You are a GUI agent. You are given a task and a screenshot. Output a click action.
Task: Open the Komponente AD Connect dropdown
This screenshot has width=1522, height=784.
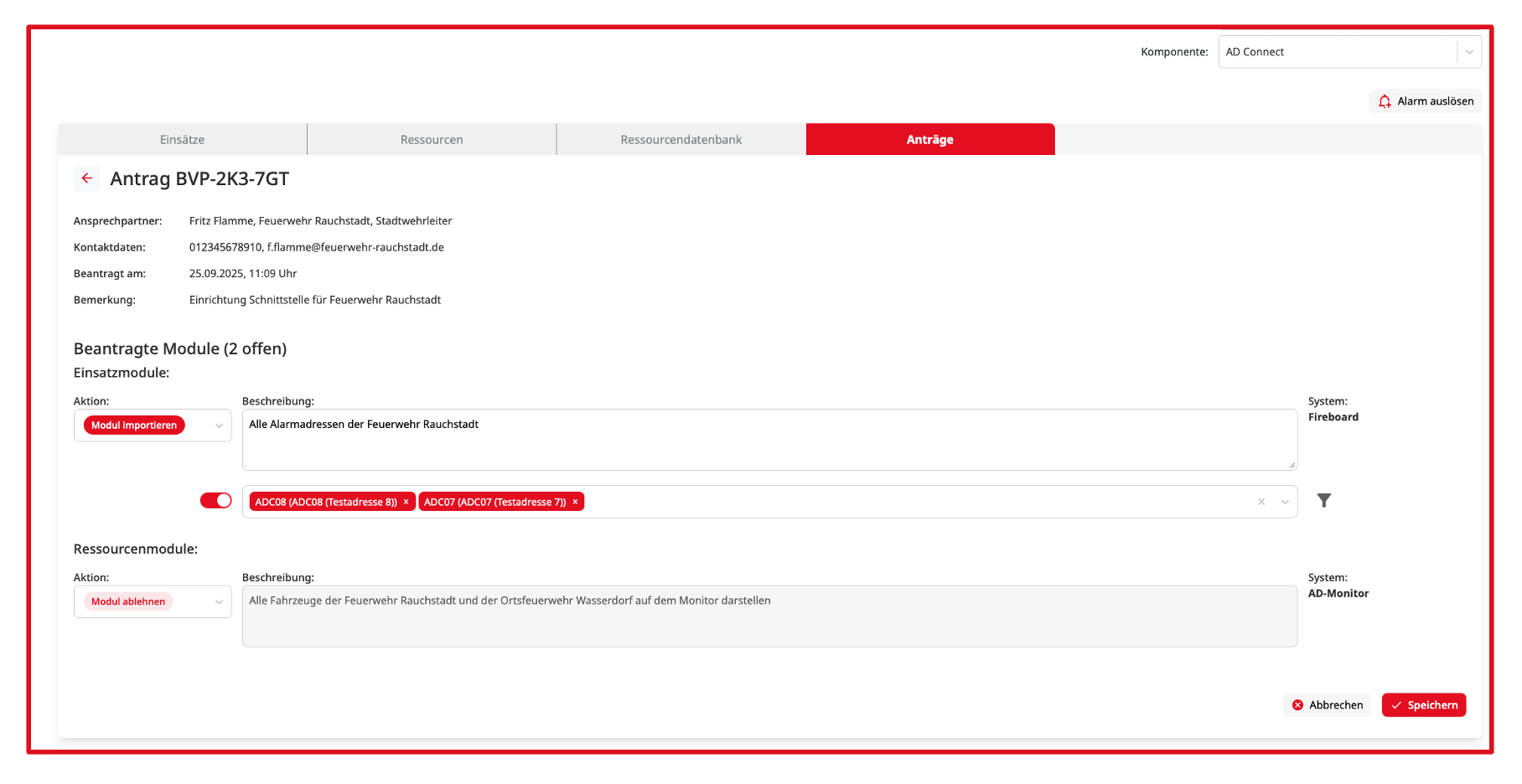click(x=1468, y=52)
